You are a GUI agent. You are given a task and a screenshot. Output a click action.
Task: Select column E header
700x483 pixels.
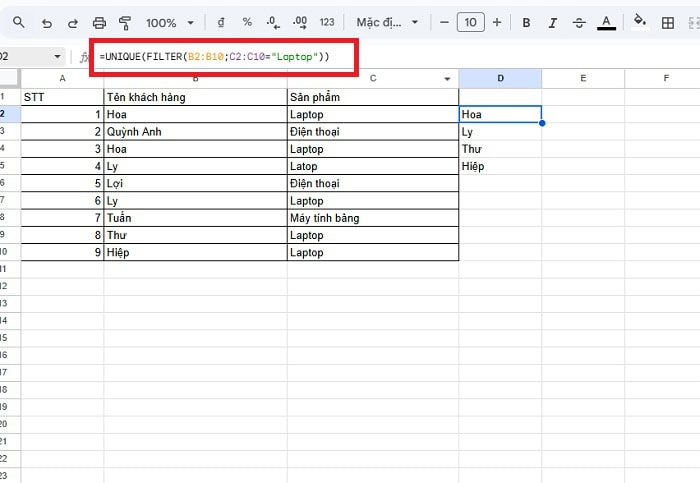click(x=583, y=79)
